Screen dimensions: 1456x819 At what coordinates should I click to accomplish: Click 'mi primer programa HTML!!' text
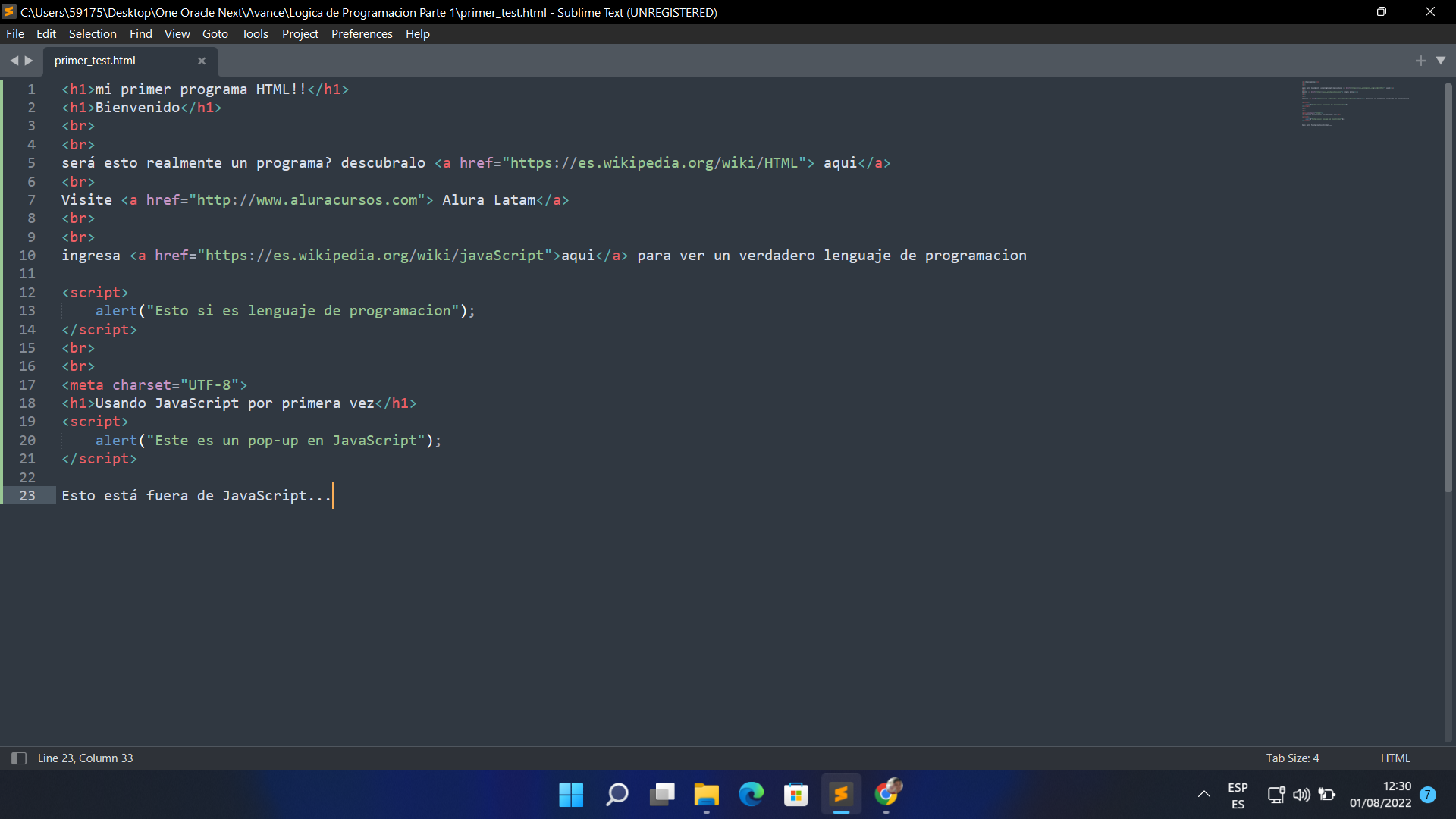[x=200, y=89]
